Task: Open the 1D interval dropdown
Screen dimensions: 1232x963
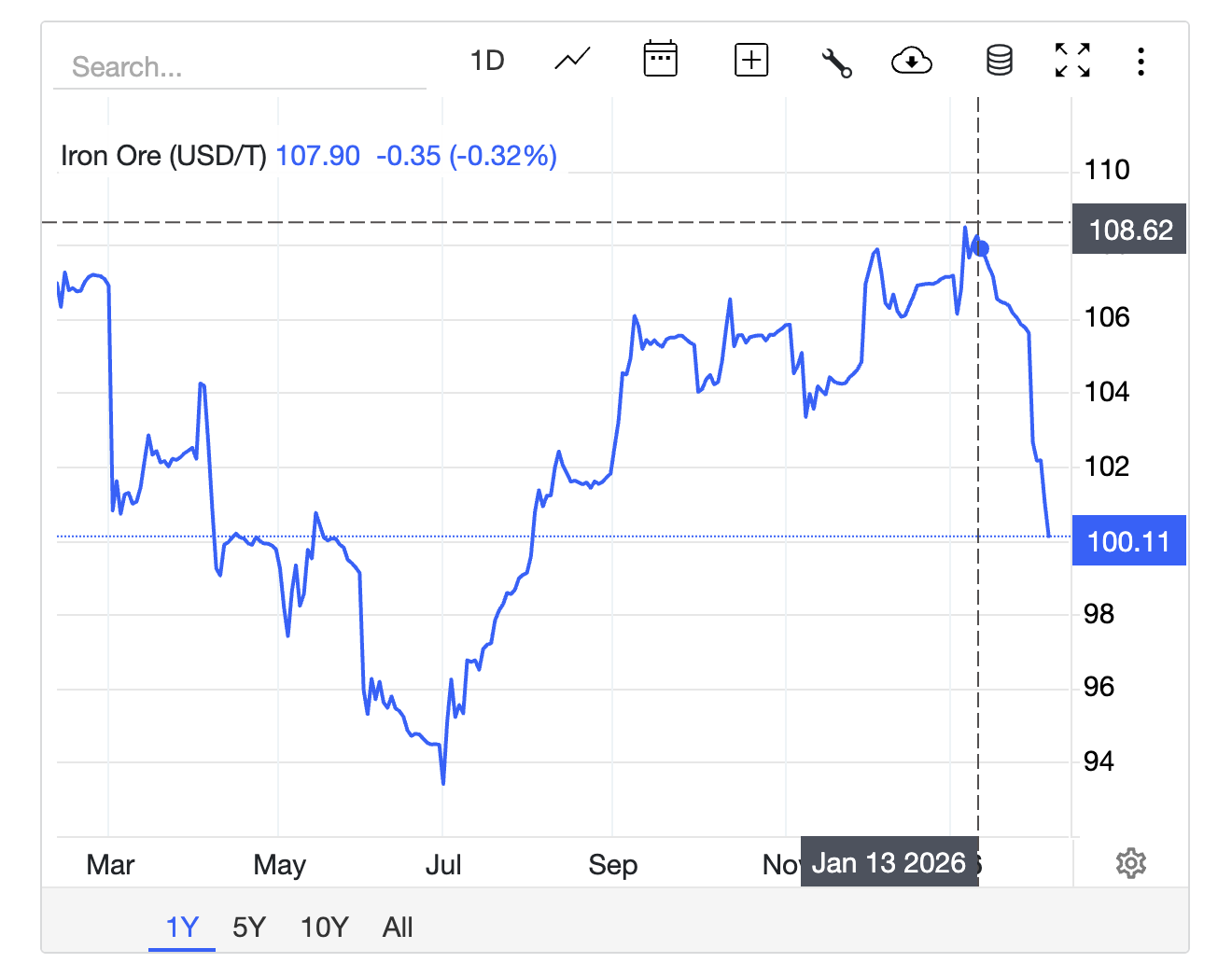Action: tap(487, 61)
